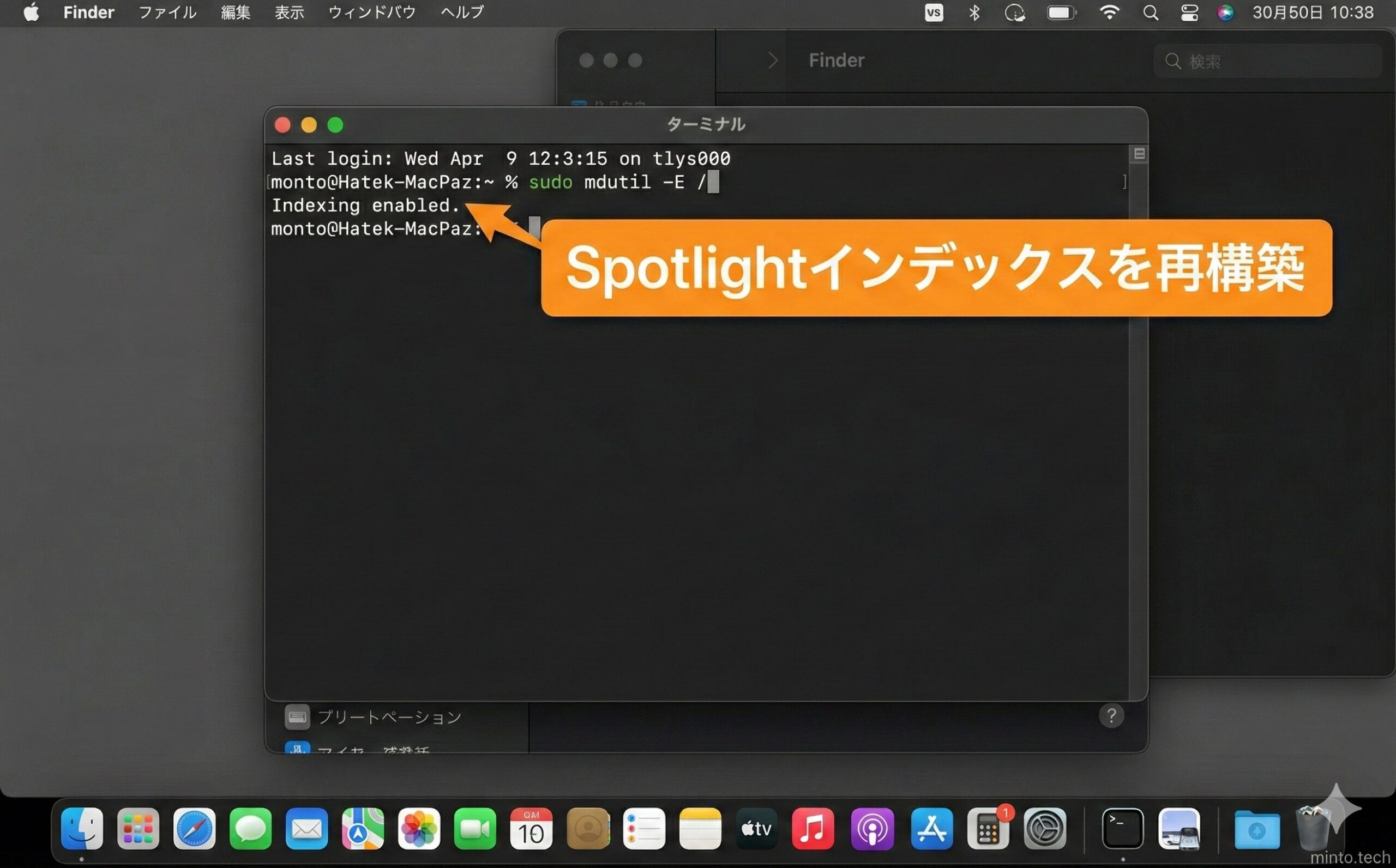
Task: Open the Maps app from the Dock
Action: tap(362, 829)
